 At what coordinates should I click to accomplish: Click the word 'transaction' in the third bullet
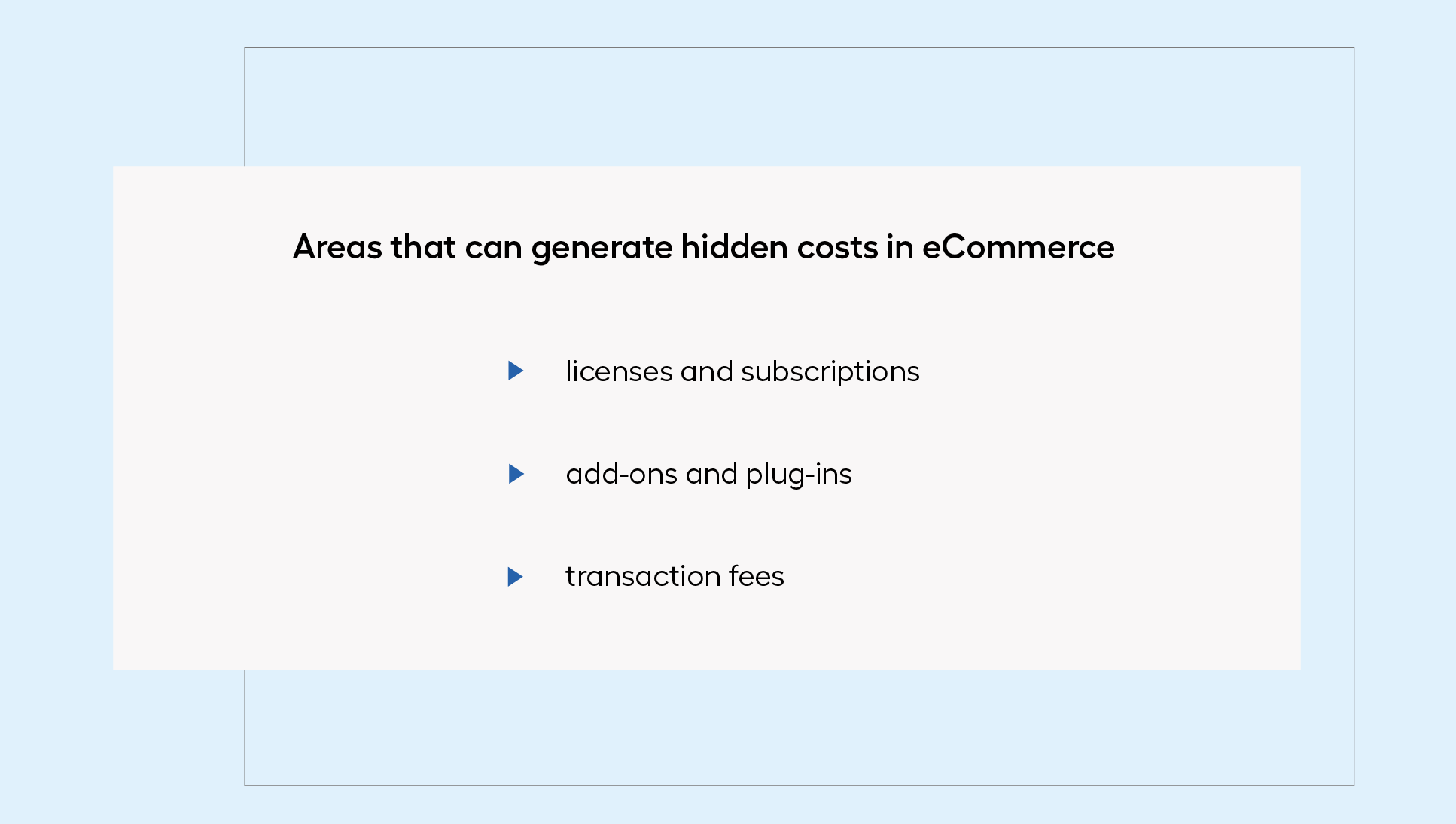click(643, 576)
